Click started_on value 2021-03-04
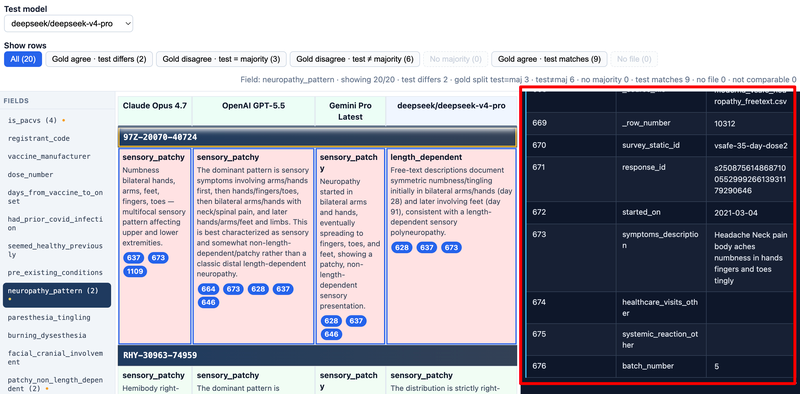 733,212
